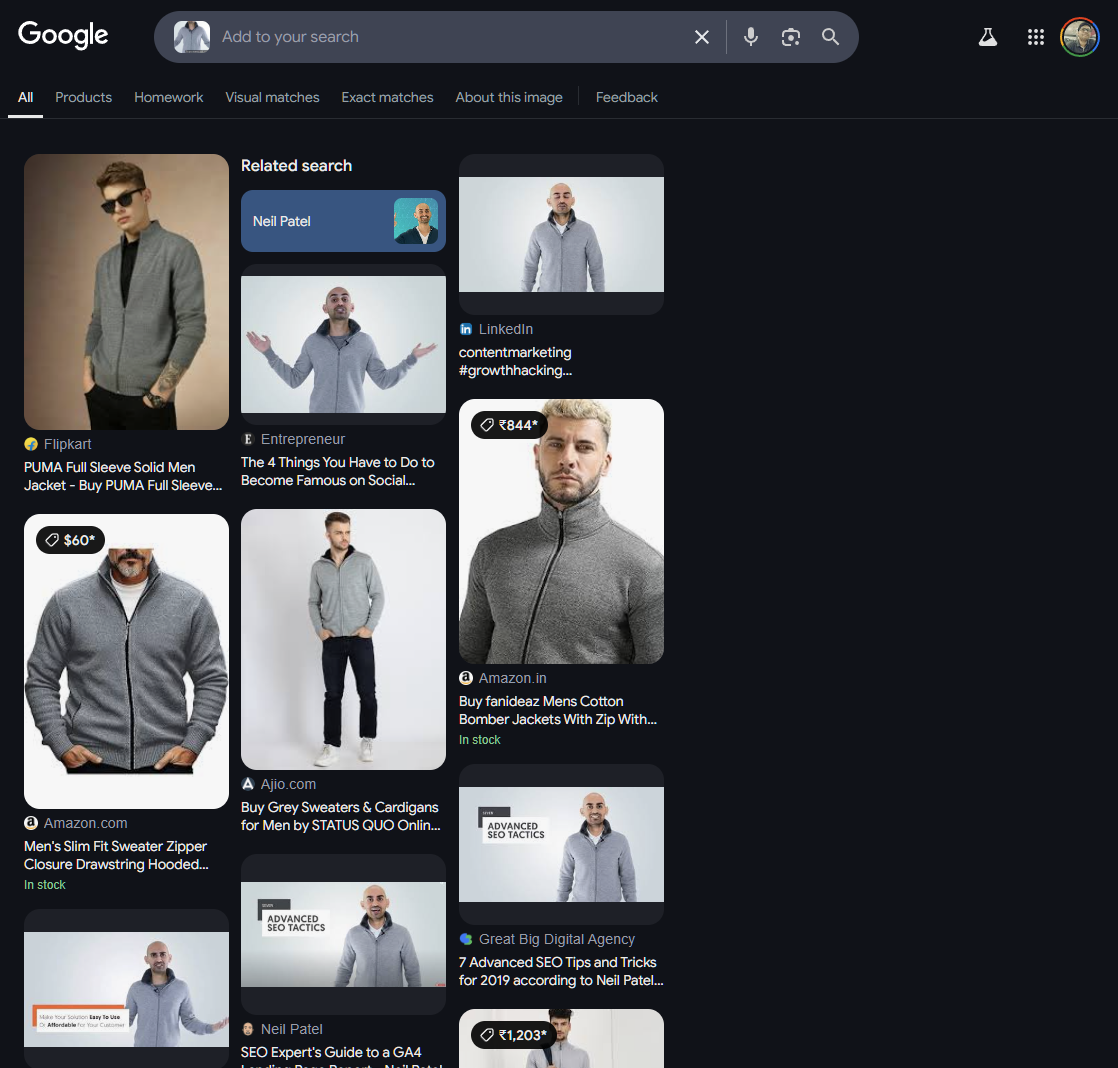1118x1068 pixels.
Task: Click the Ajio.com source icon
Action: point(247,784)
